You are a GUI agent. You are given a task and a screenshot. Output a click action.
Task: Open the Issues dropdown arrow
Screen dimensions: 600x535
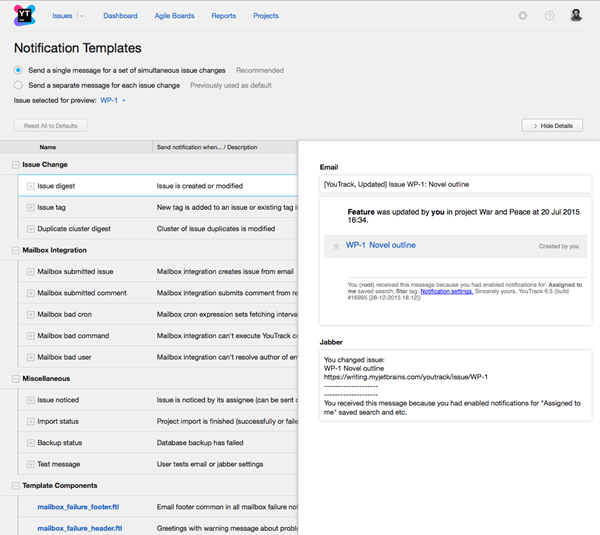tap(81, 16)
